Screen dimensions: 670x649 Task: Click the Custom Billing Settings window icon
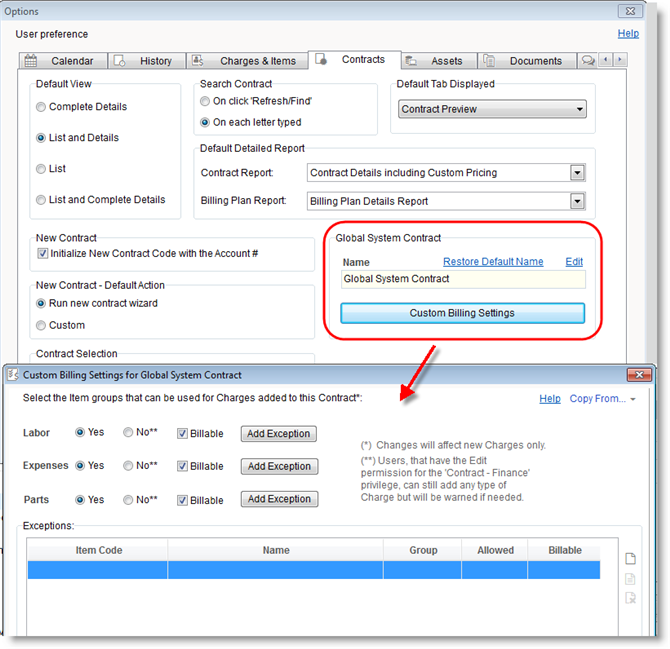click(13, 375)
